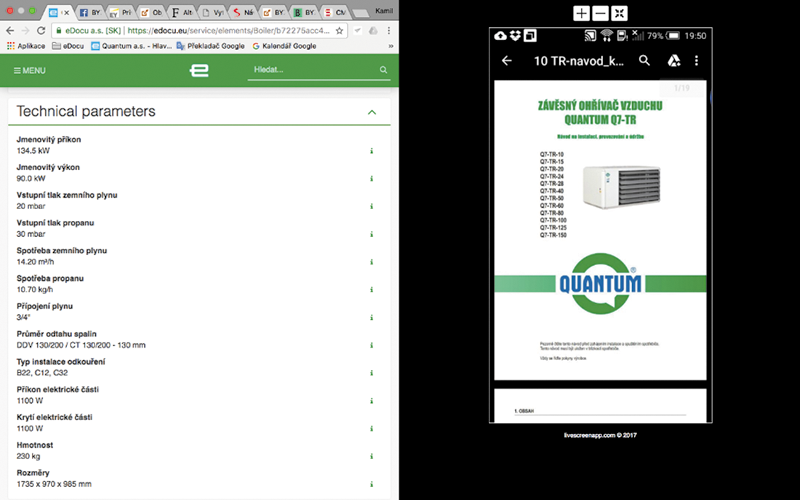Tap Add to Drive icon in PDF viewer
Viewport: 800px width, 500px height.
click(x=674, y=61)
